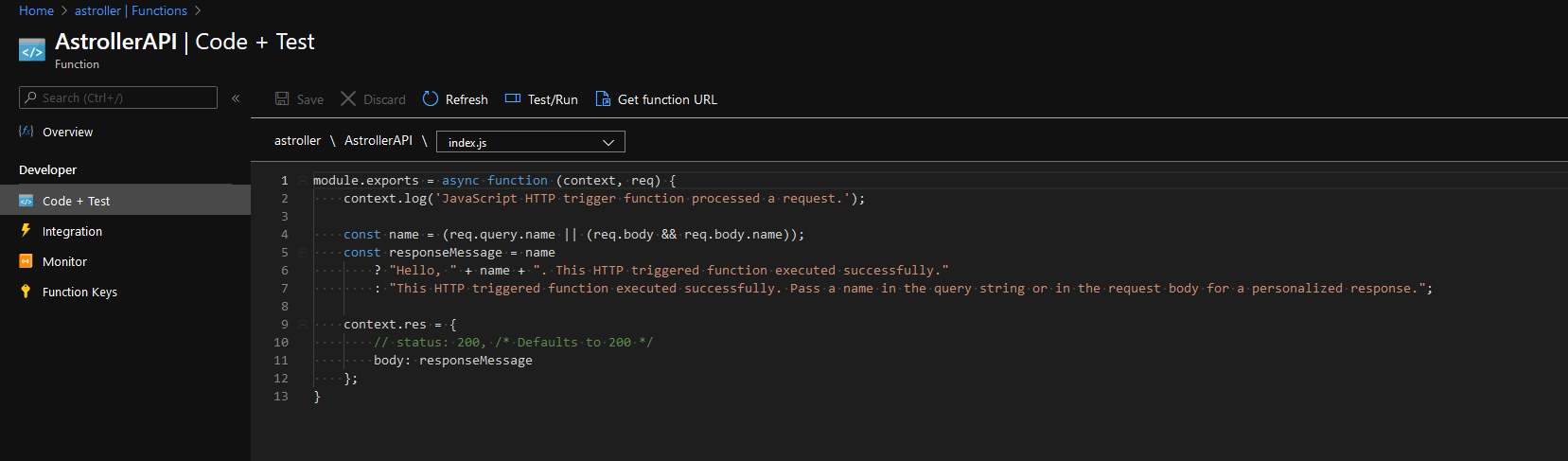Navigate to astroller | Functions breadcrumb

(x=131, y=10)
